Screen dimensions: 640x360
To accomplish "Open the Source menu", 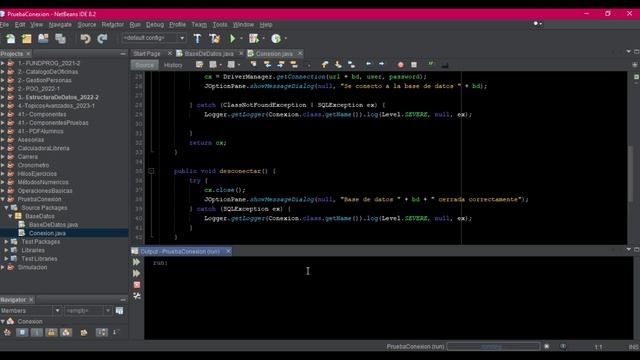I will [x=87, y=25].
